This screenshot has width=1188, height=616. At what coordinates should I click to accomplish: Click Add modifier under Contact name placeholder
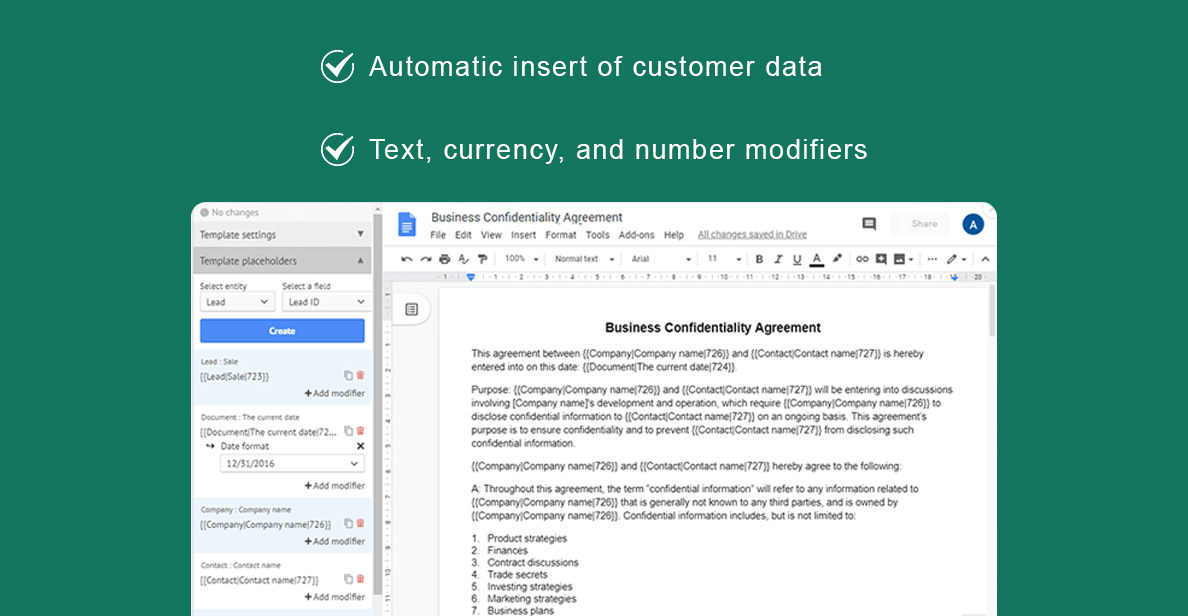coord(335,597)
